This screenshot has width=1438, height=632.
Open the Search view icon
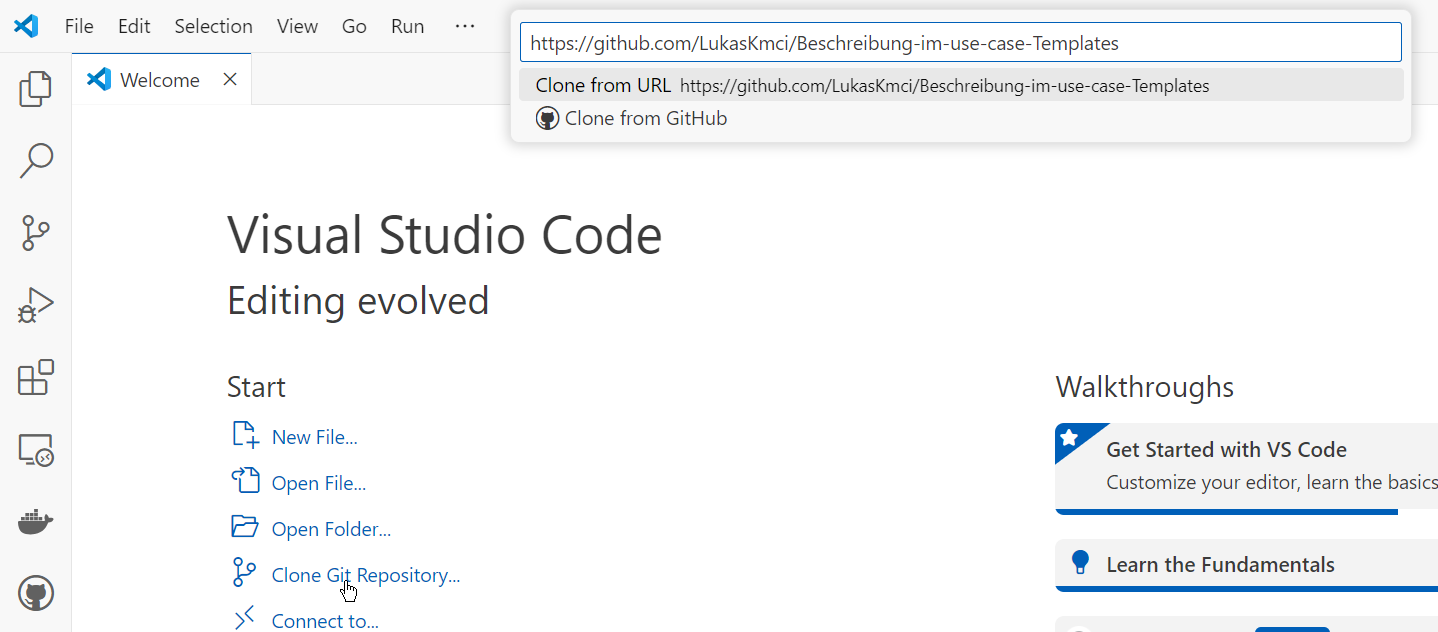(36, 161)
